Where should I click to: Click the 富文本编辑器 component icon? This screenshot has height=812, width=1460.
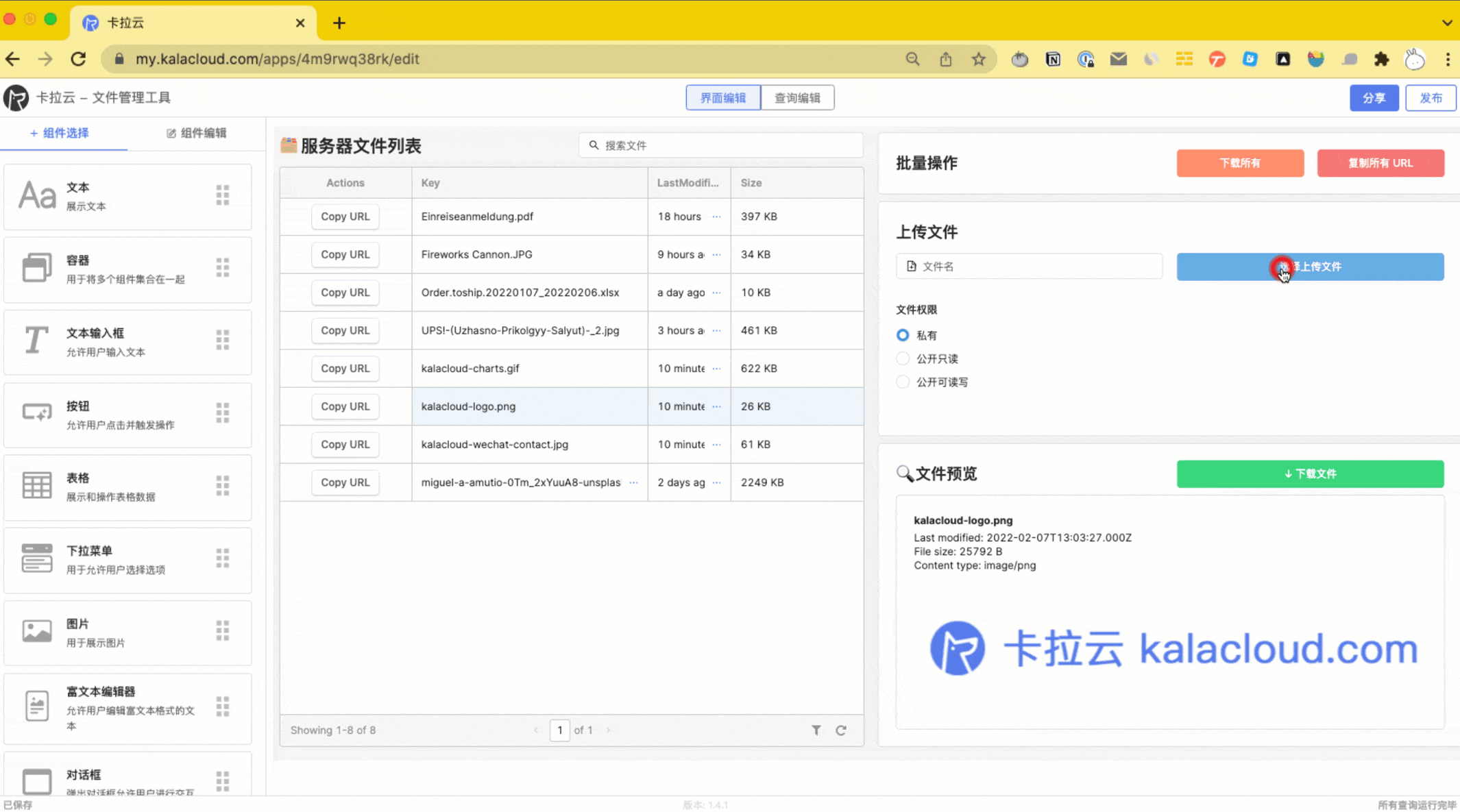tap(36, 706)
